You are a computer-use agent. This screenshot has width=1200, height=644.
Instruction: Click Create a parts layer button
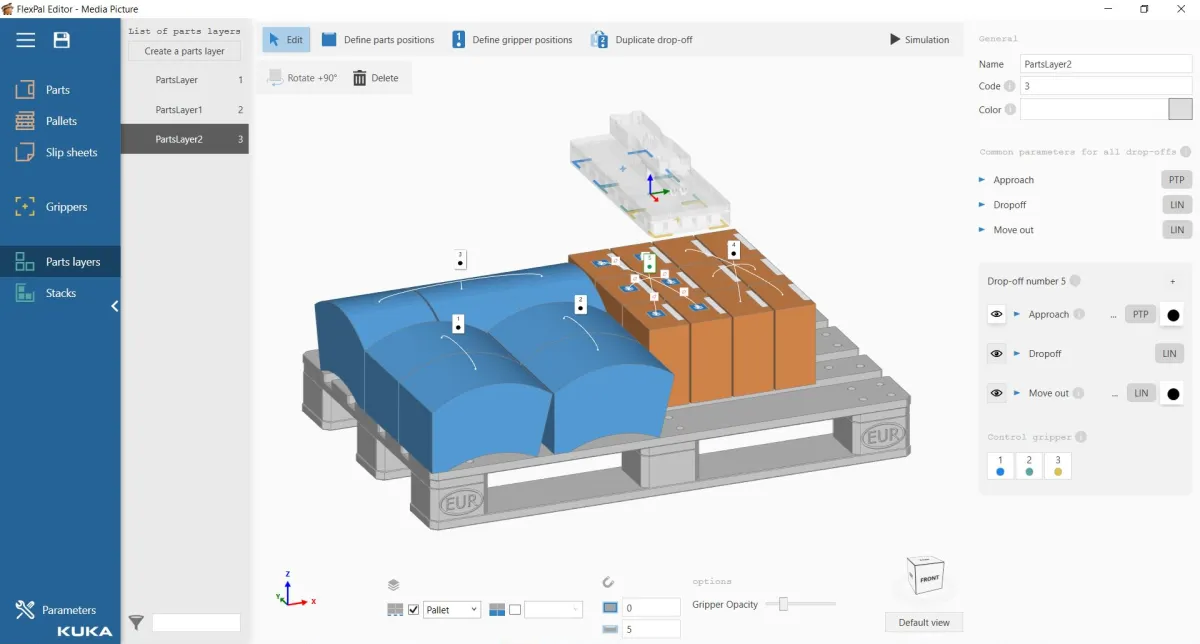pos(184,51)
